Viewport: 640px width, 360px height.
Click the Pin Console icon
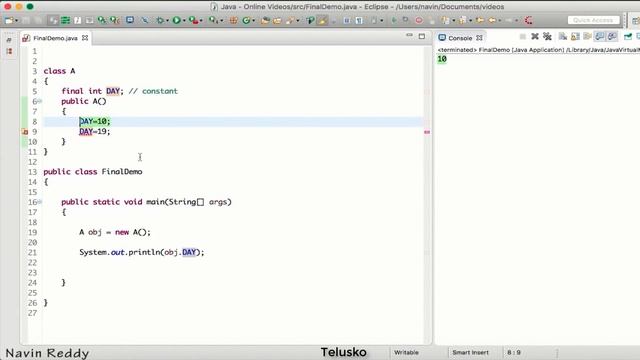(628, 37)
